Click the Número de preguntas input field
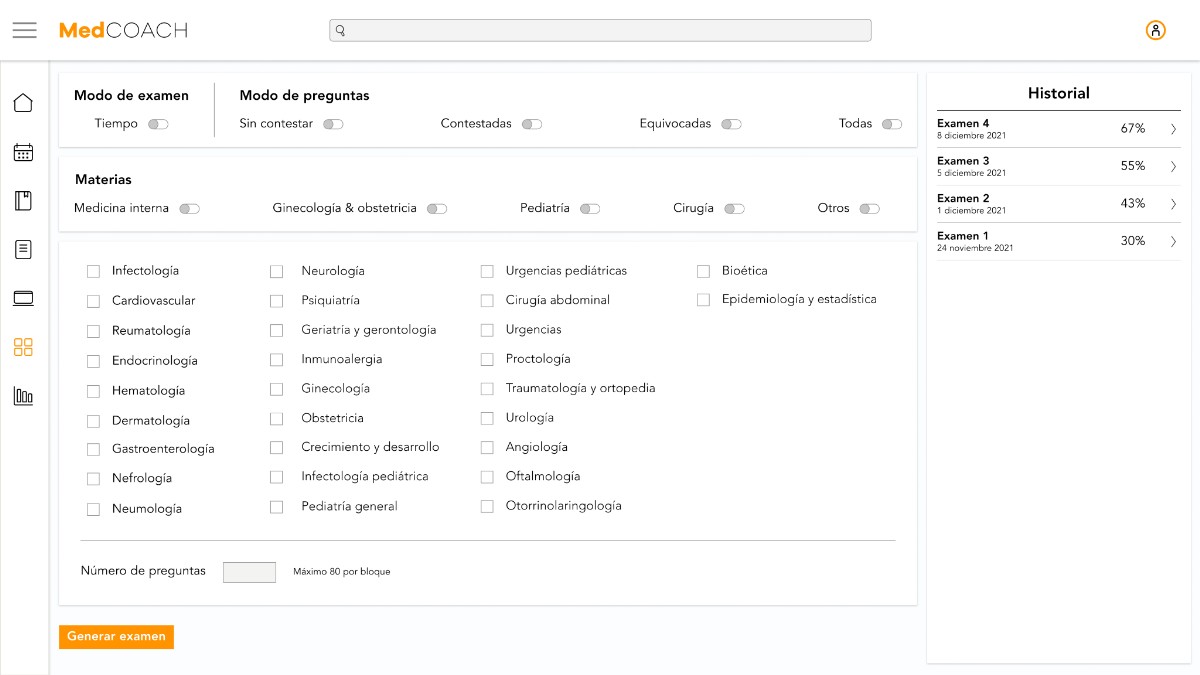The width and height of the screenshot is (1200, 675). tap(249, 572)
